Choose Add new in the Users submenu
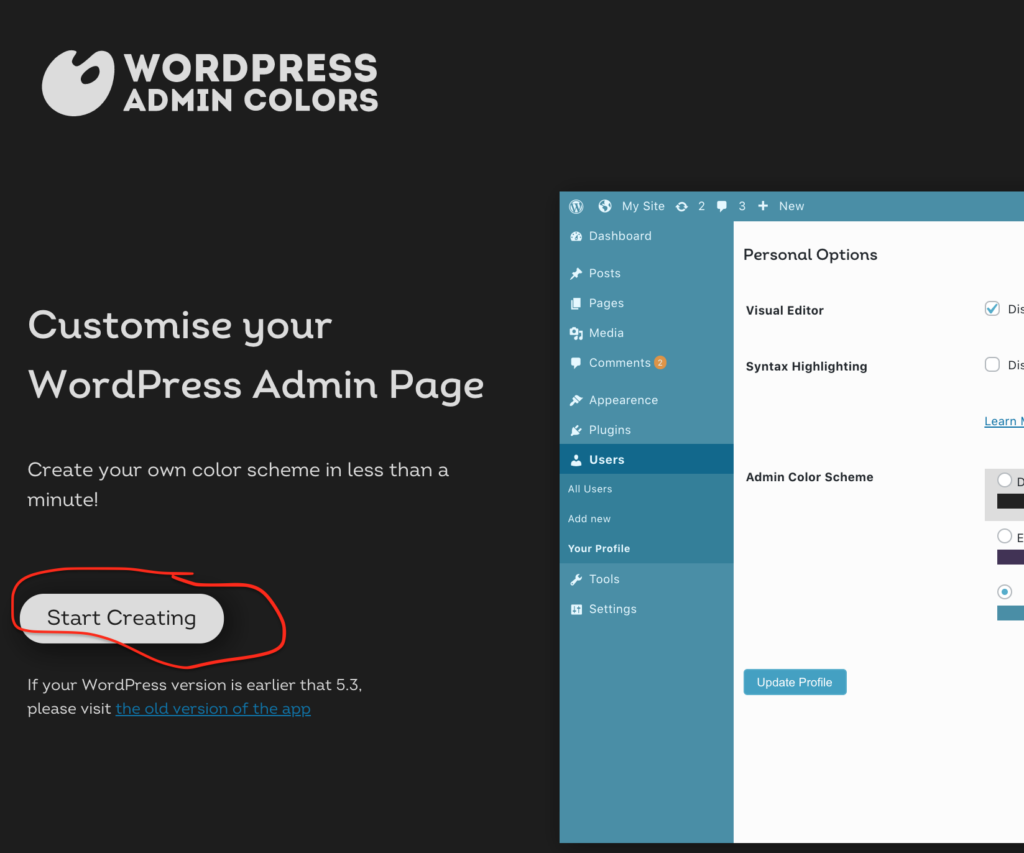The image size is (1024, 853). pyautogui.click(x=589, y=519)
